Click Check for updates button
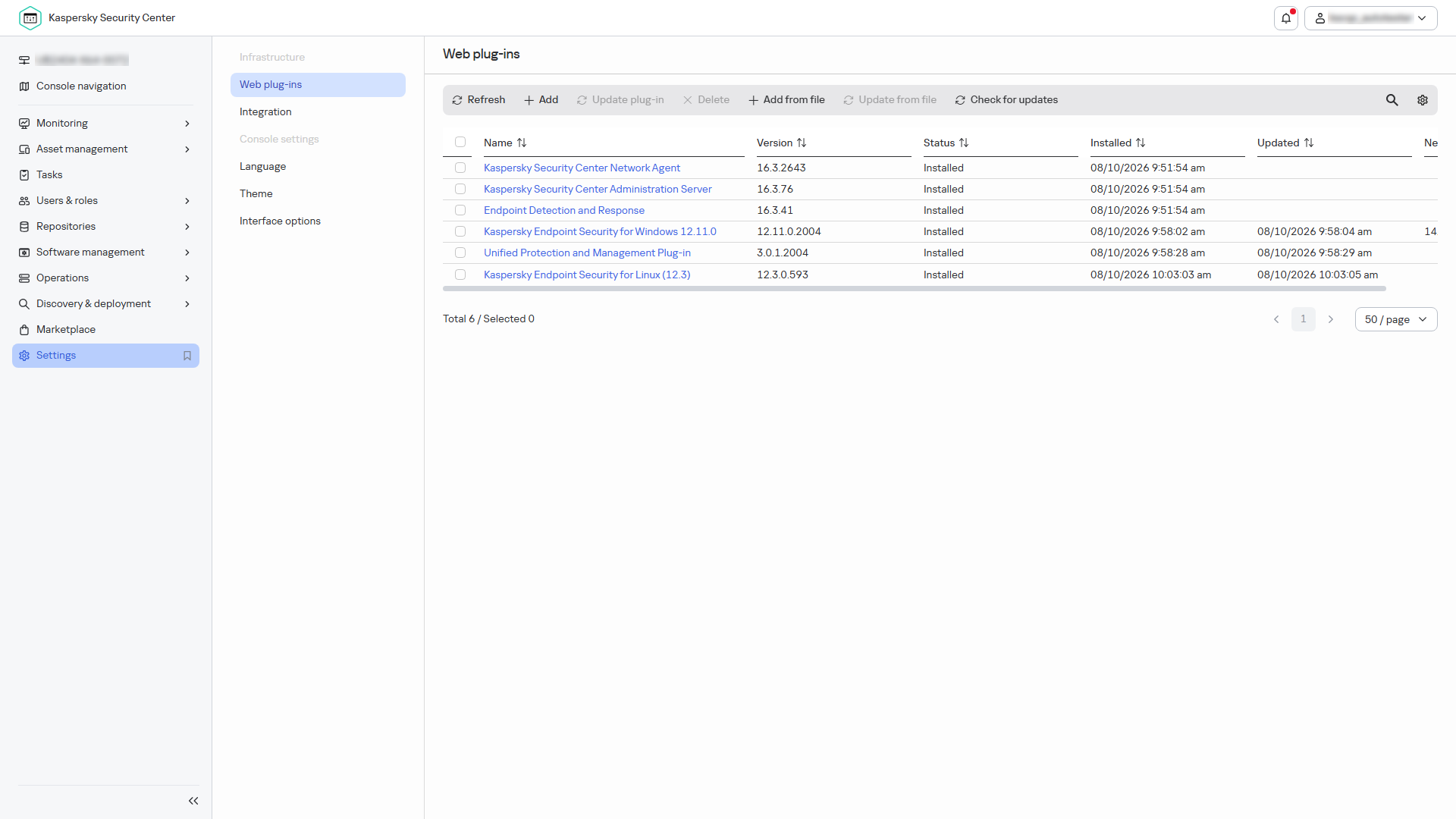Image resolution: width=1456 pixels, height=819 pixels. 1006,100
